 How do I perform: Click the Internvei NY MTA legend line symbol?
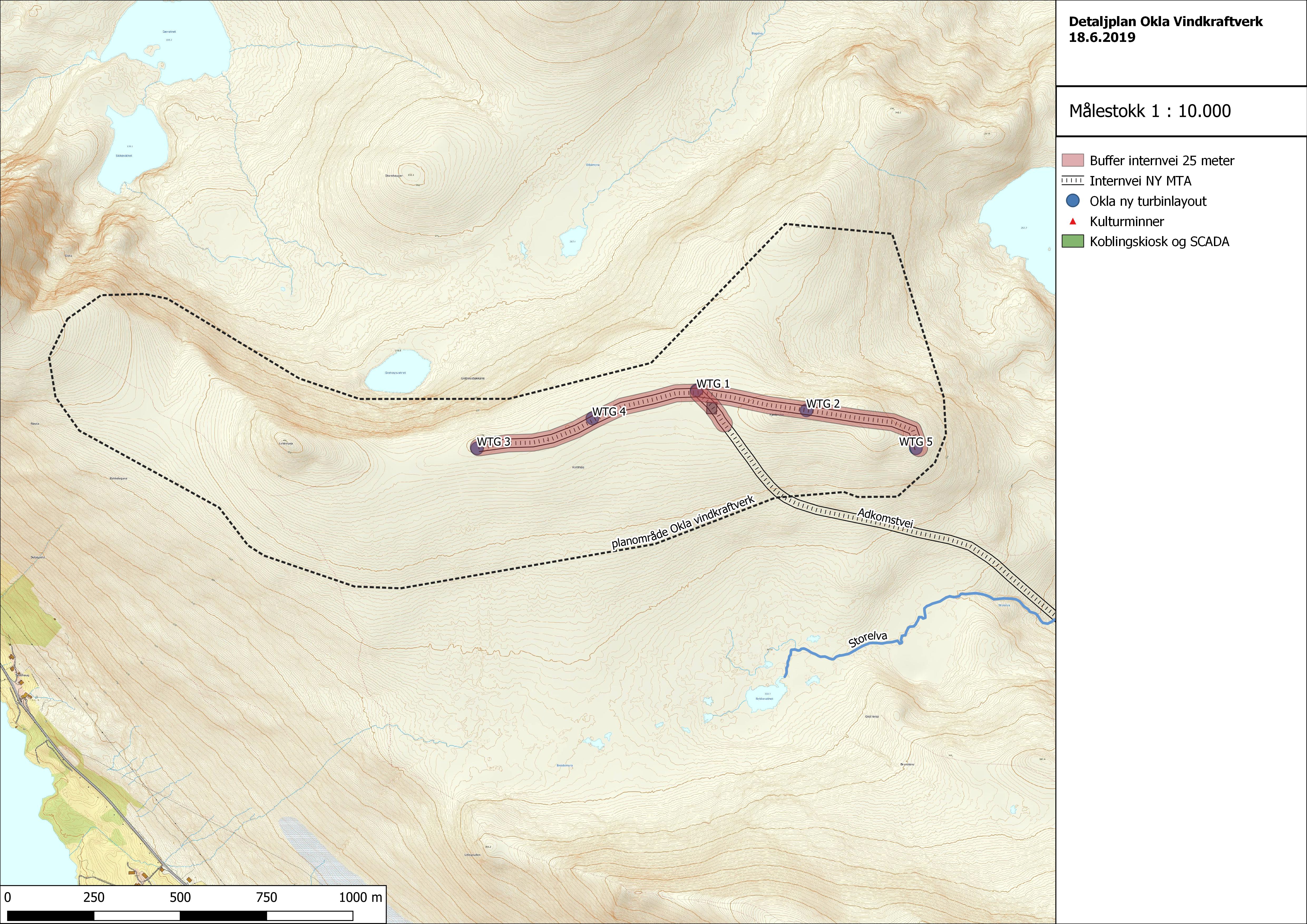(1072, 181)
